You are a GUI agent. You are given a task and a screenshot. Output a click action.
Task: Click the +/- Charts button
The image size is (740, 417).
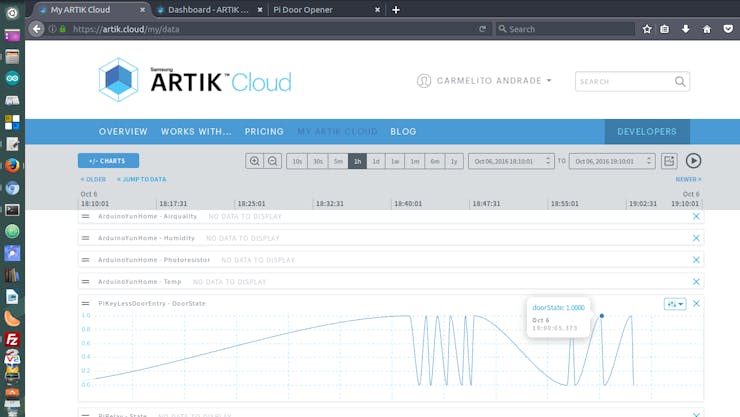coord(109,161)
